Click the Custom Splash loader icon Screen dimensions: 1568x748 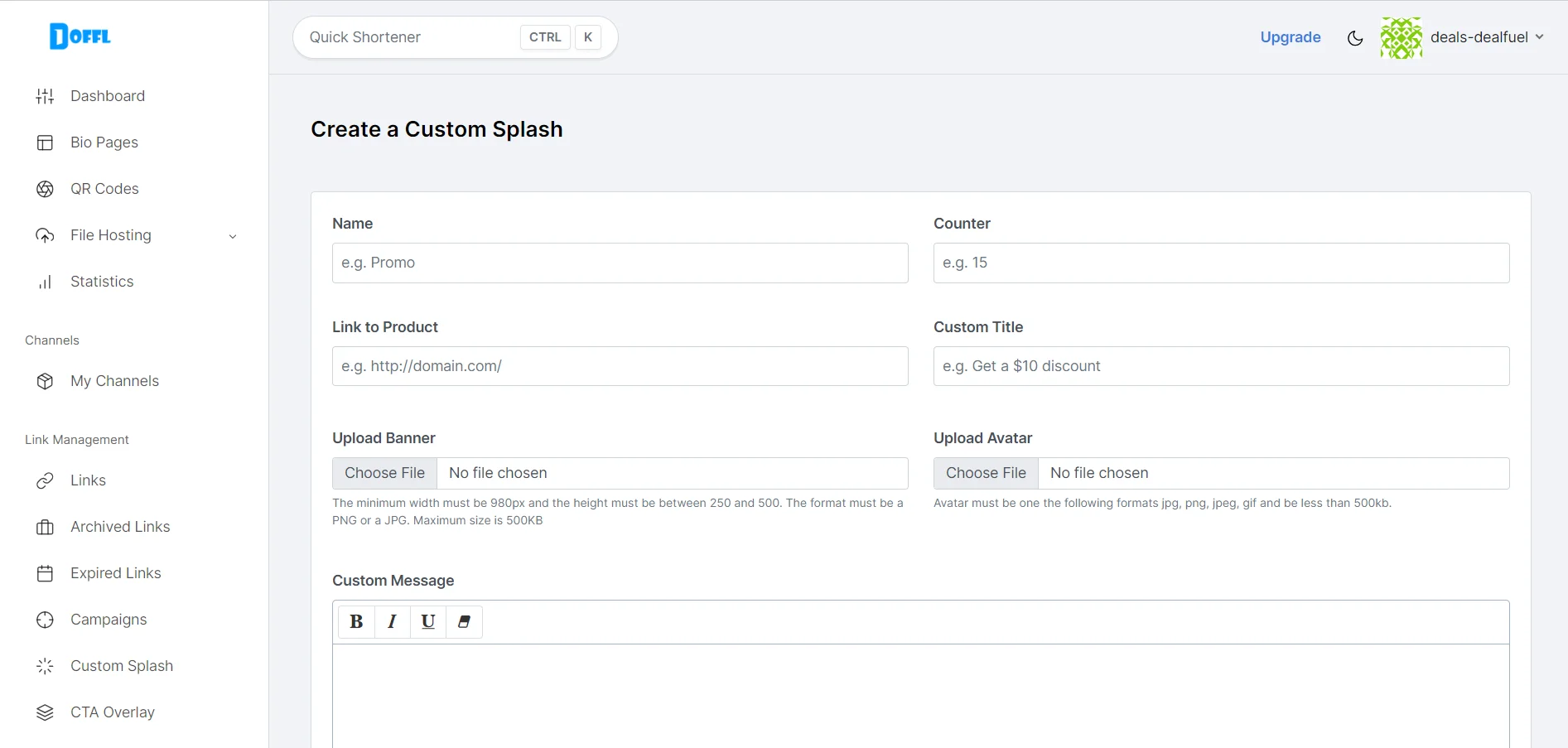click(x=45, y=666)
